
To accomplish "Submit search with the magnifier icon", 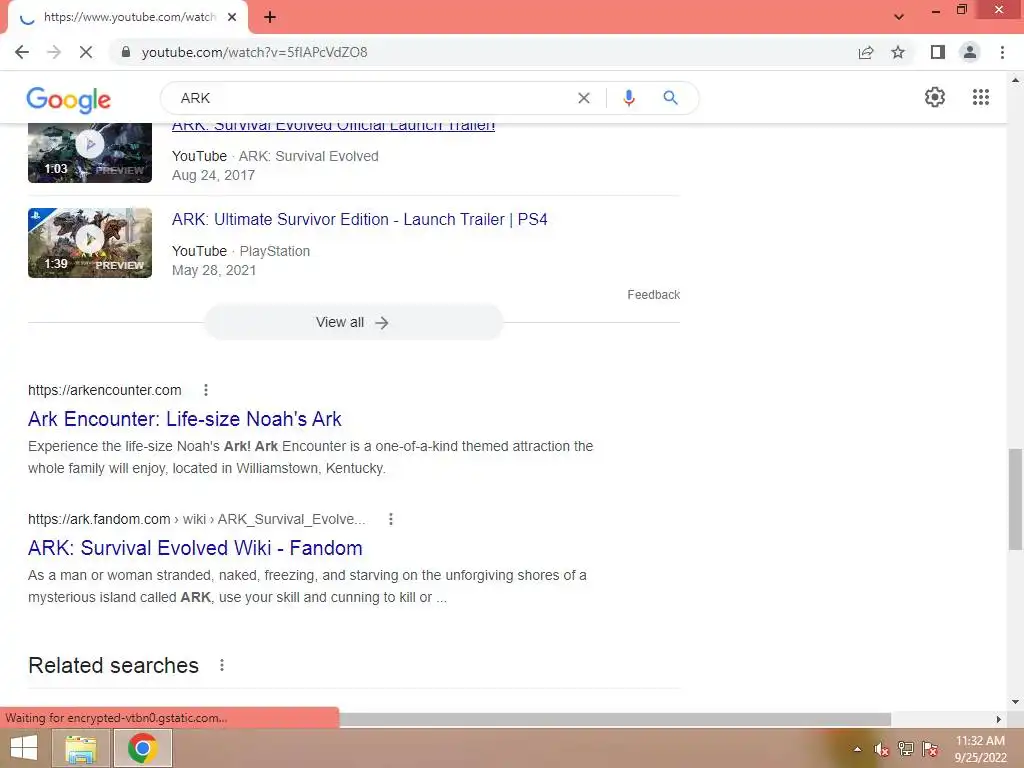I will [x=670, y=98].
